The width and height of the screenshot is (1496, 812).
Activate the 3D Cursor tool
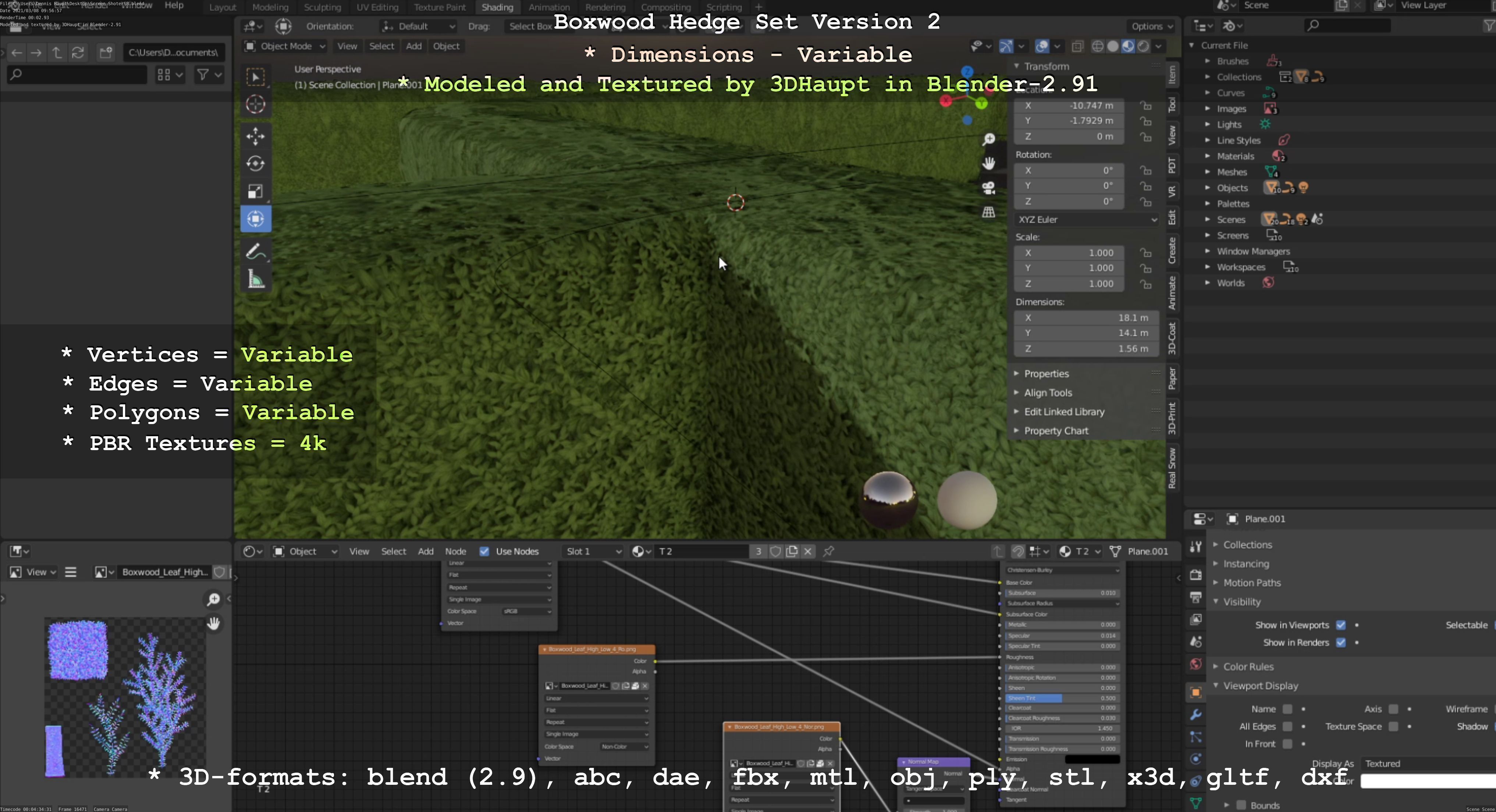[x=256, y=104]
